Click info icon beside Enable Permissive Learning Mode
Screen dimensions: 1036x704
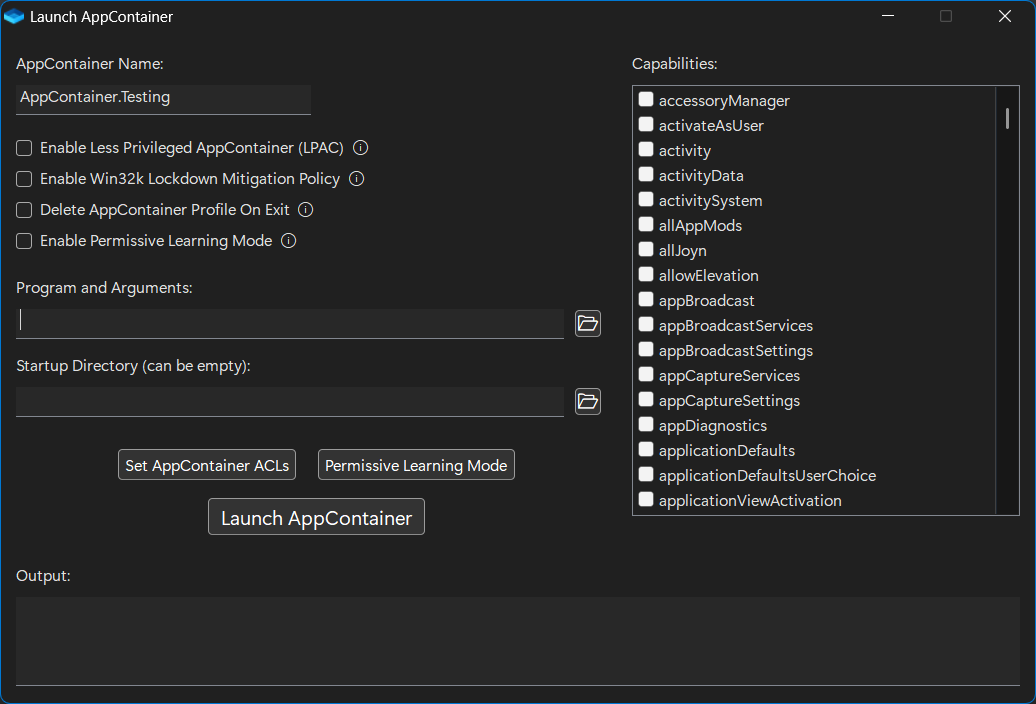point(288,241)
